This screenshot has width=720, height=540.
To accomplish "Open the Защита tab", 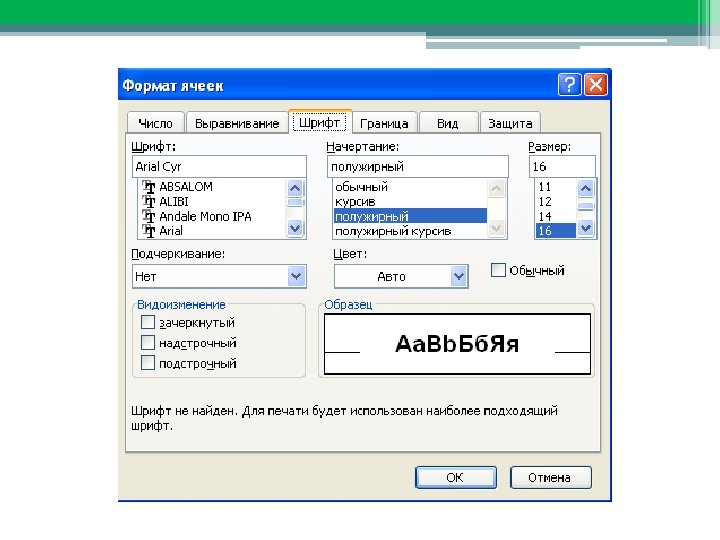I will [510, 124].
